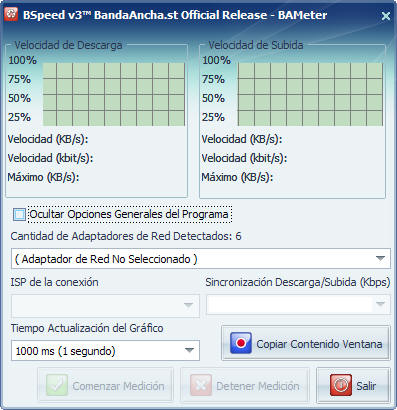Open the Adaptador de Red dropdown arrow

[380, 258]
